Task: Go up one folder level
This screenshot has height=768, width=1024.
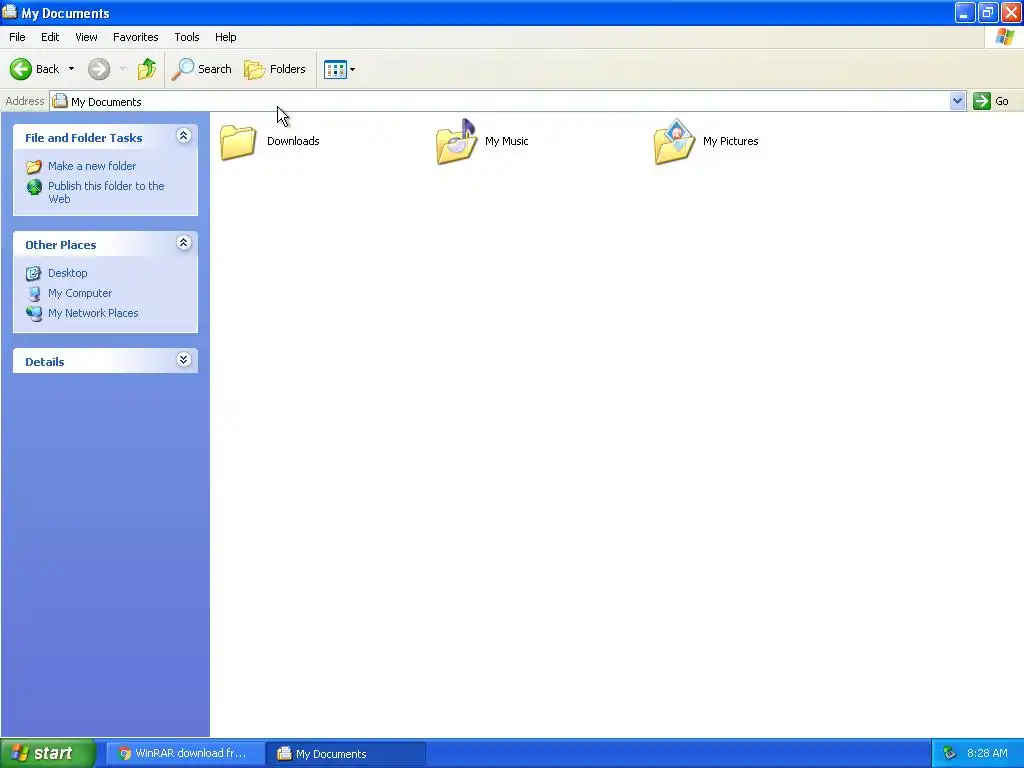Action: [147, 69]
